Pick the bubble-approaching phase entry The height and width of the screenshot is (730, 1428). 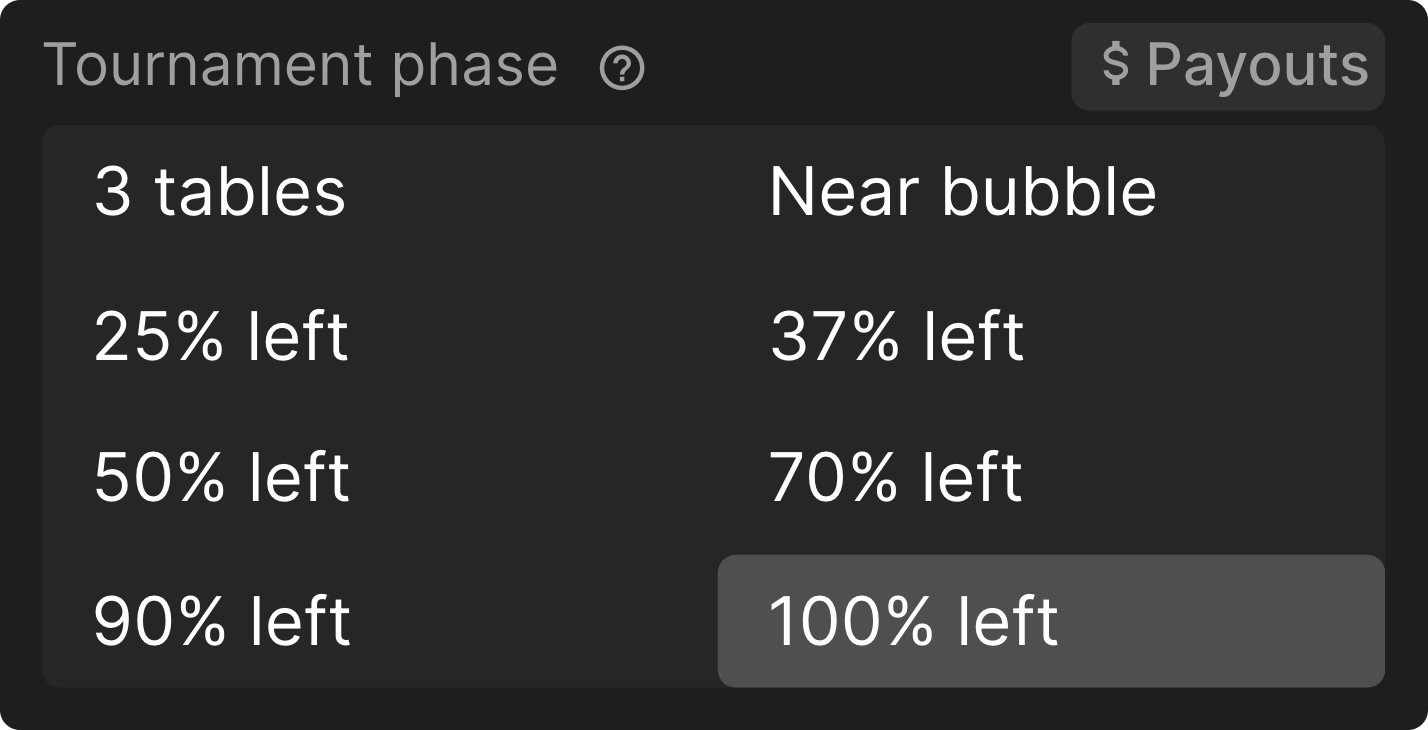(1051, 191)
